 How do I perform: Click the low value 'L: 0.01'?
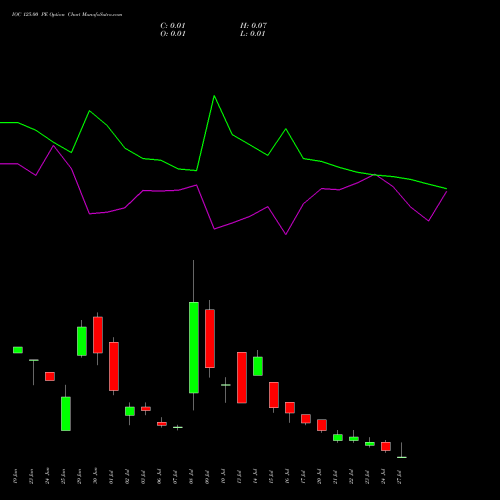pyautogui.click(x=253, y=34)
